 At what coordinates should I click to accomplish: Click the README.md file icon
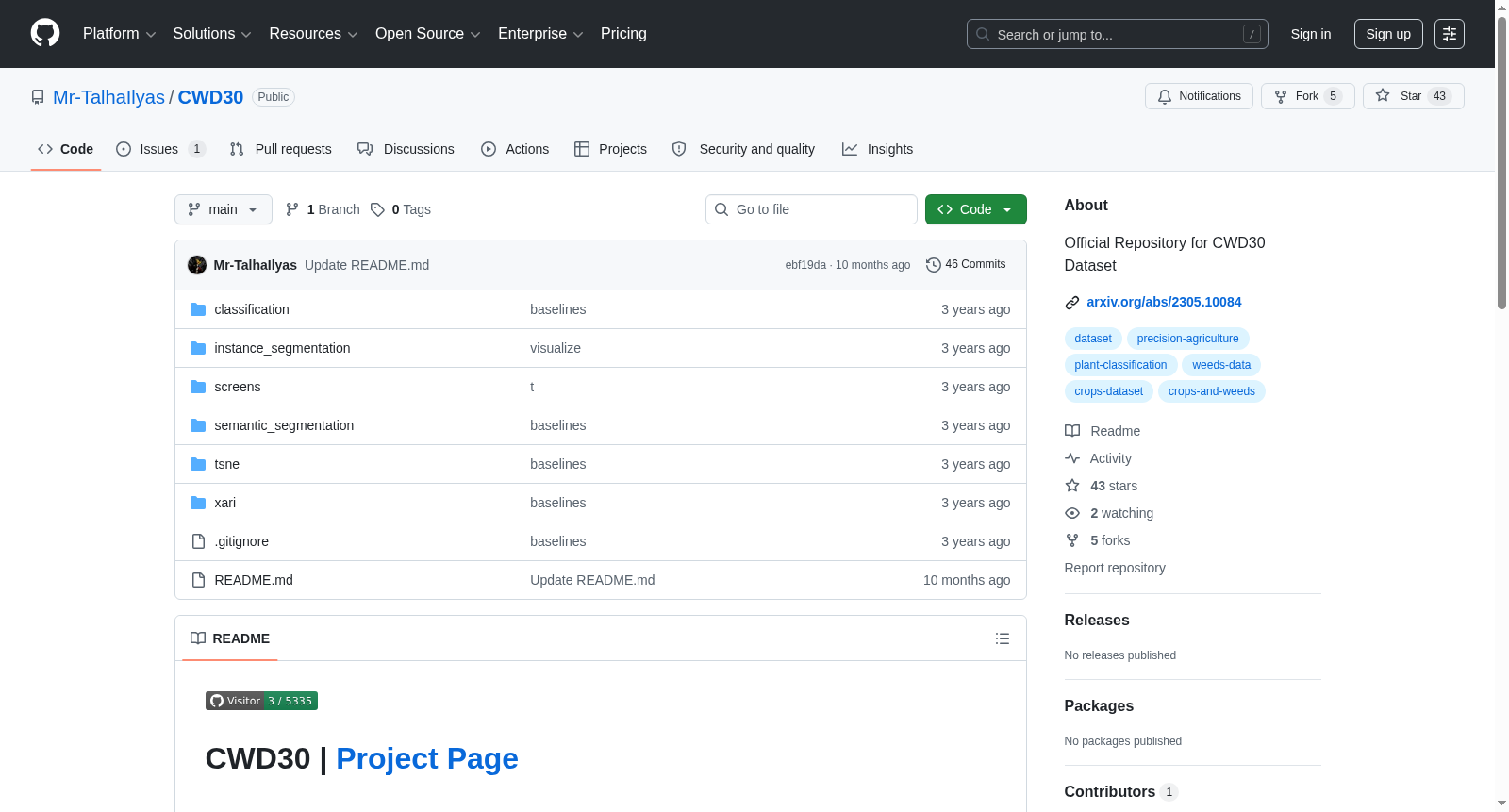pyautogui.click(x=198, y=580)
